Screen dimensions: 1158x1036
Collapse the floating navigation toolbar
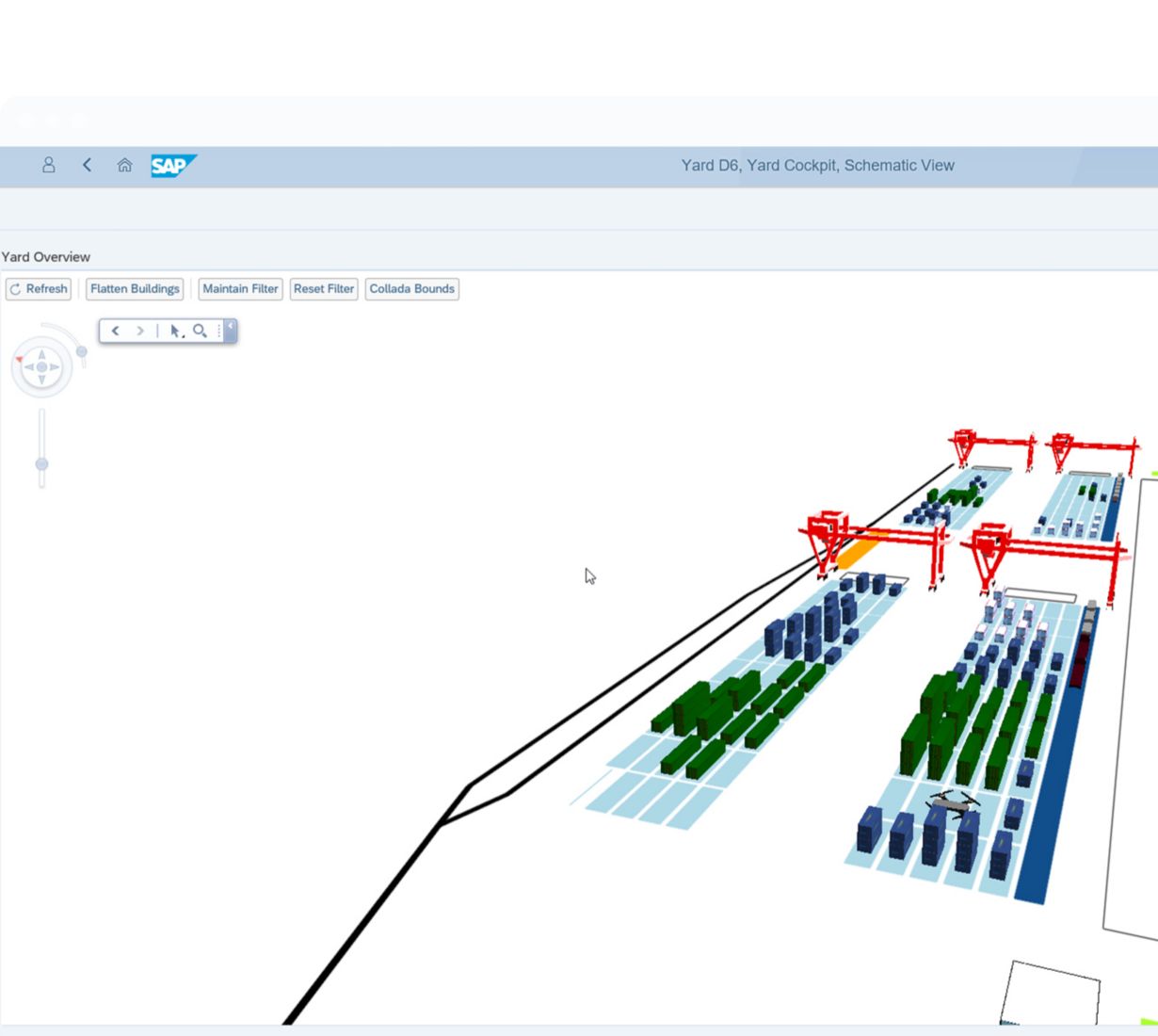tap(231, 330)
